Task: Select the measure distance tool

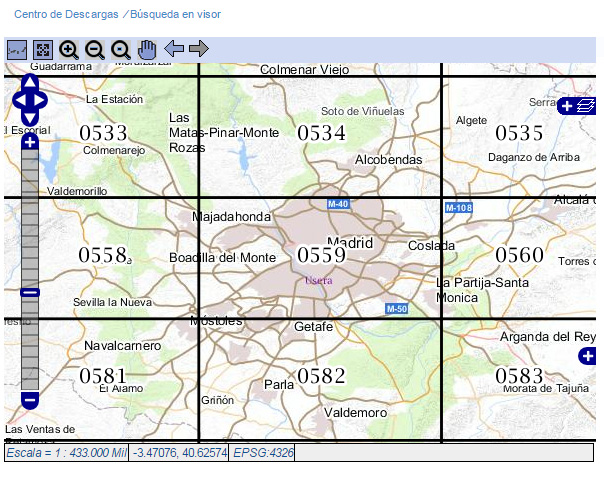Action: click(x=17, y=50)
